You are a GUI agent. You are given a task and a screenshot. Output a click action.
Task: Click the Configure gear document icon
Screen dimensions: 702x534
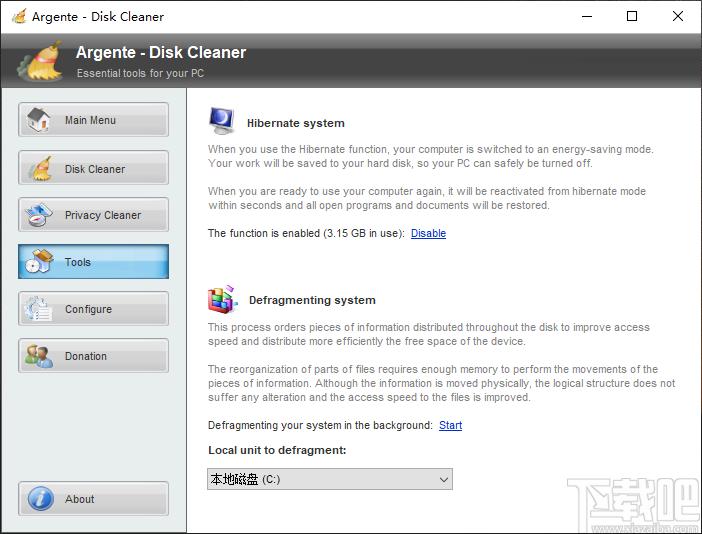(x=39, y=308)
